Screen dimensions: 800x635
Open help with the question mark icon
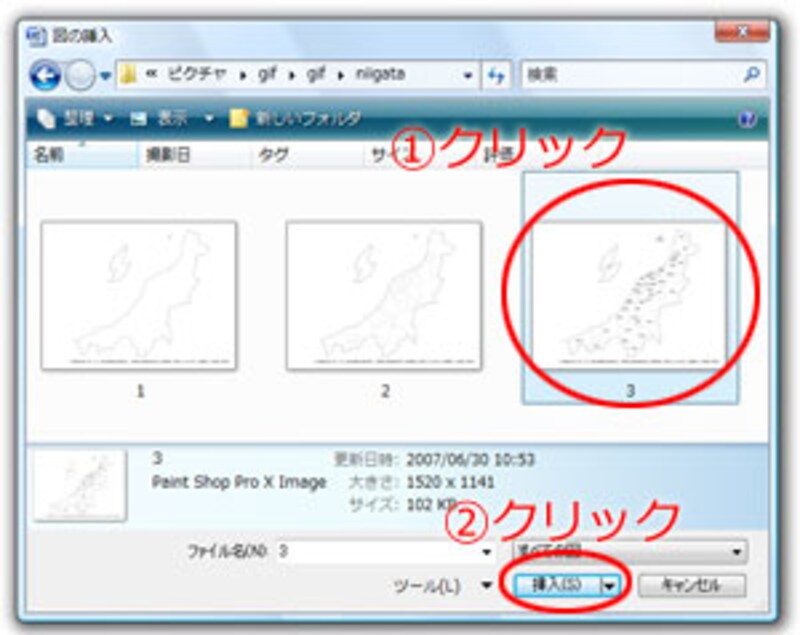pyautogui.click(x=747, y=119)
